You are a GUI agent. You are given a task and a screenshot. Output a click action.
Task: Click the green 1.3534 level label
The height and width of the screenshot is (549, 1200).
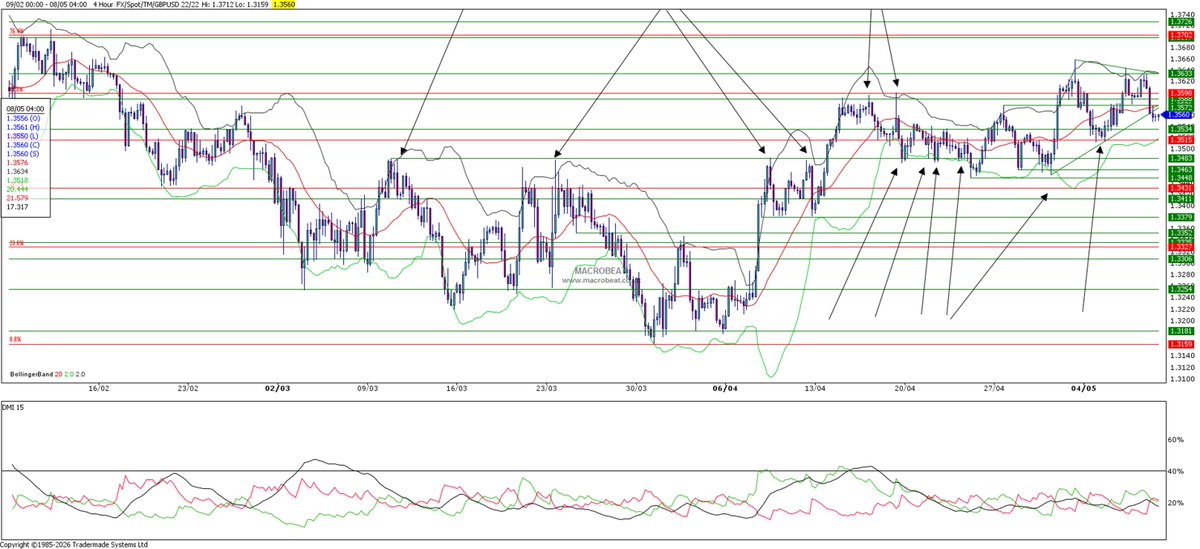(1181, 129)
